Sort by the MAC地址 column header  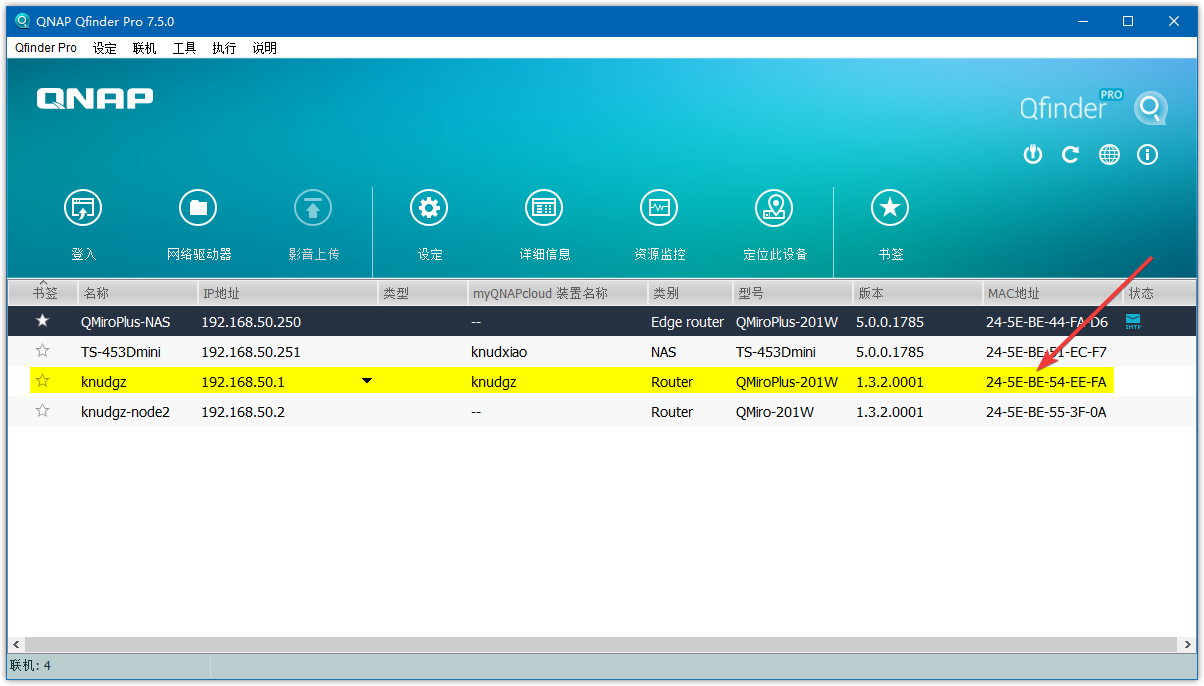(1053, 293)
